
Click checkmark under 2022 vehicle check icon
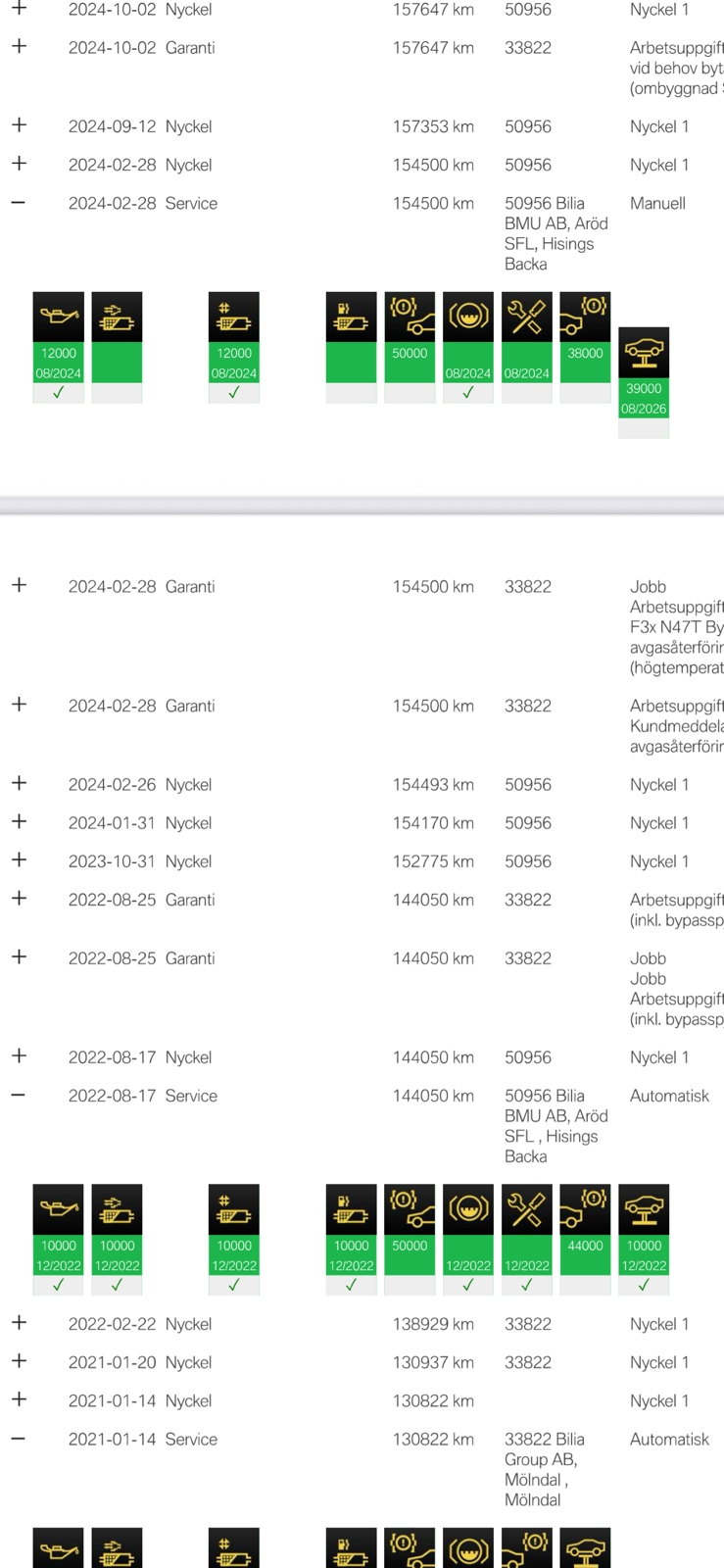pyautogui.click(x=527, y=1285)
